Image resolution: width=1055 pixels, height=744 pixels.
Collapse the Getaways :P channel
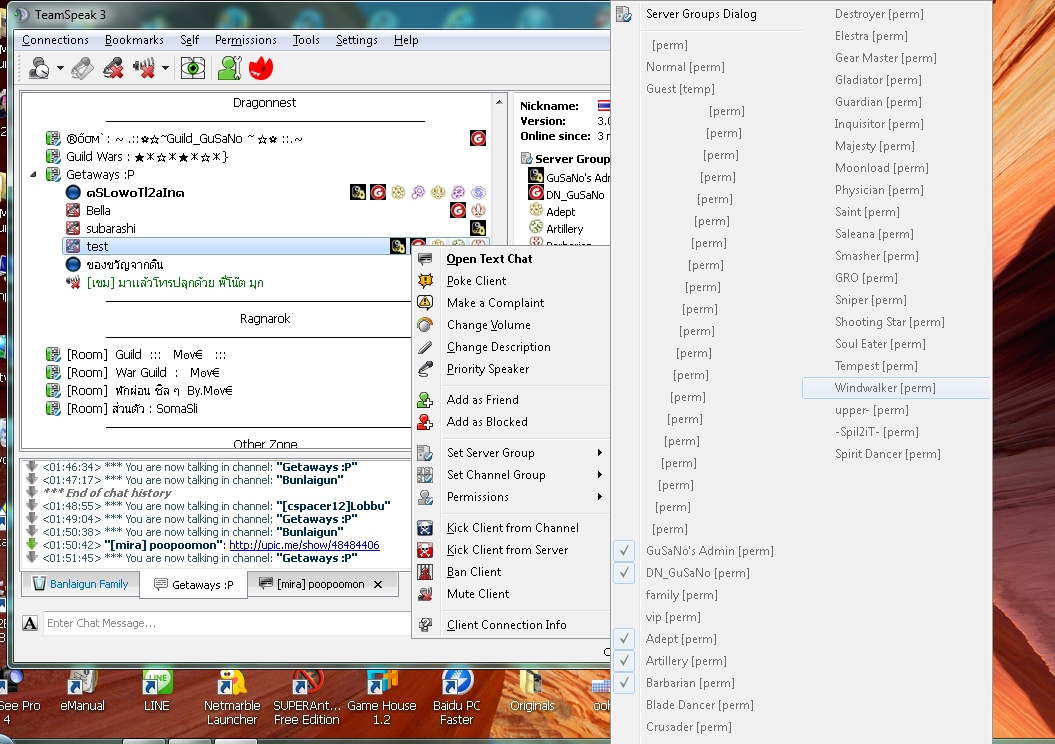click(34, 174)
